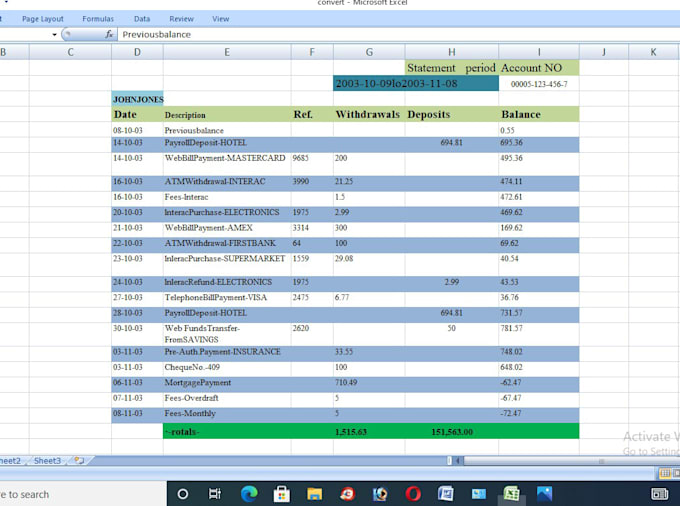This screenshot has width=680, height=506.
Task: Click the formula bar containing Previousbalance
Action: [x=398, y=34]
